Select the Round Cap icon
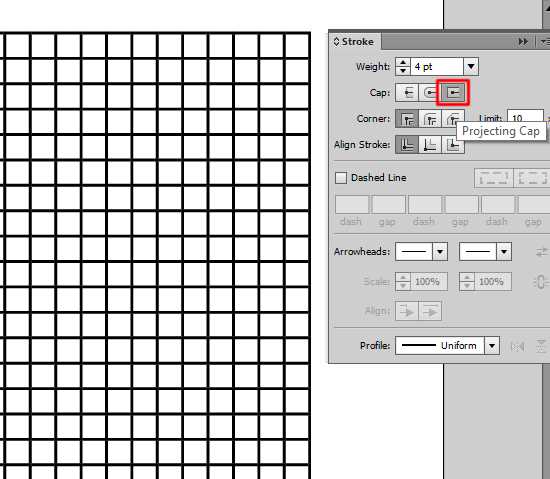Screen dimensions: 550x479 (430, 93)
